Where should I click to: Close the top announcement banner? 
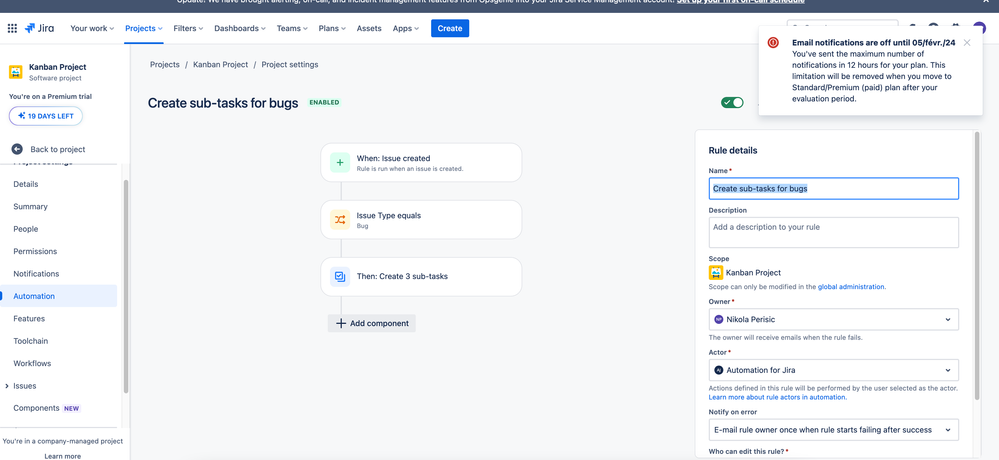(986, 2)
